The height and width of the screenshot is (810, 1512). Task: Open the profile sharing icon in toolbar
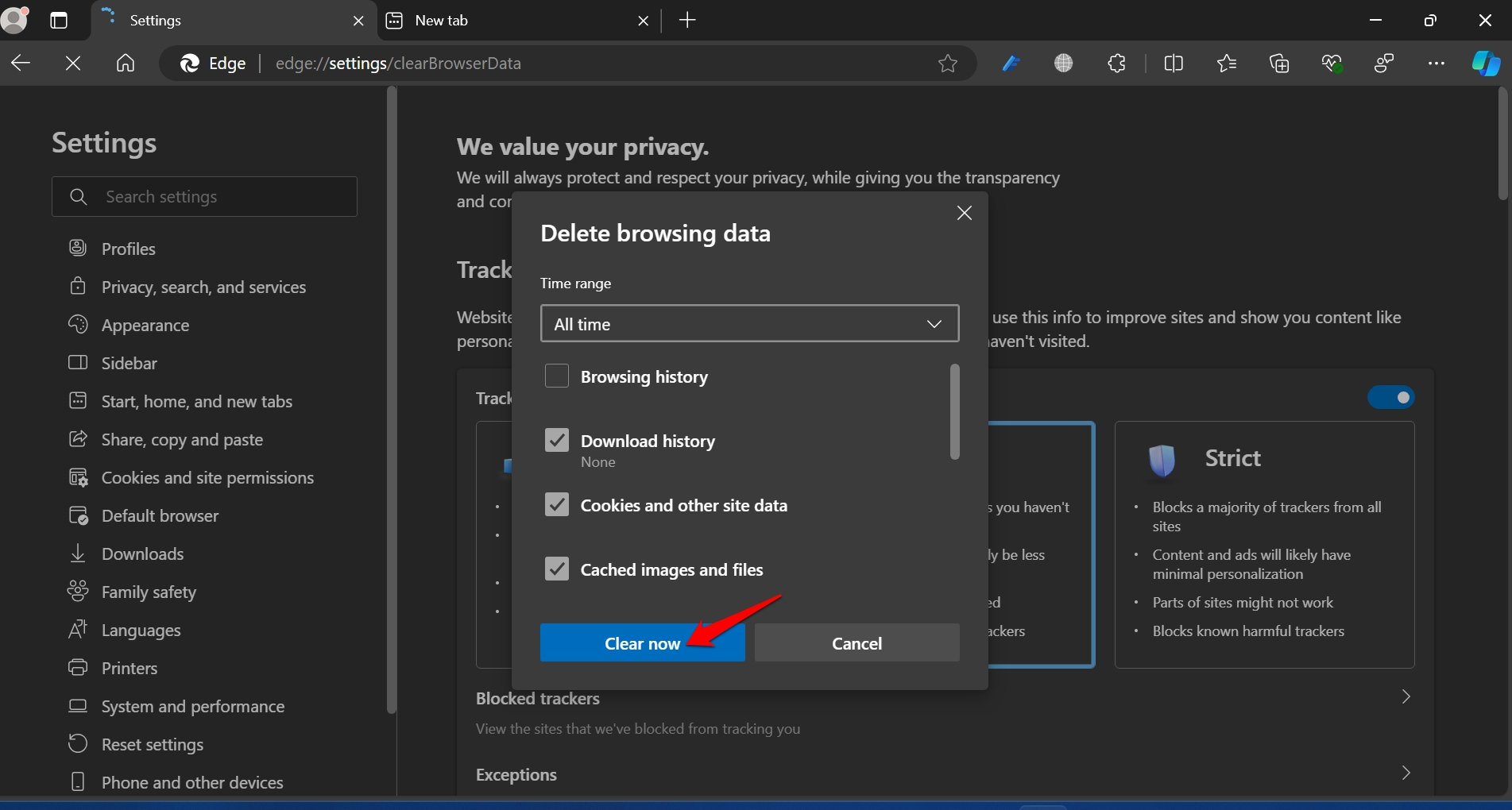(1384, 63)
